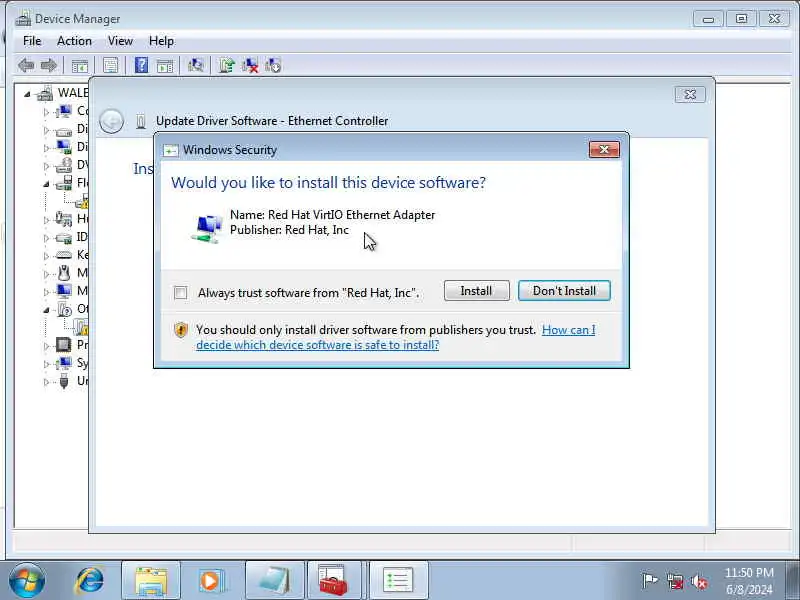Image resolution: width=800 pixels, height=600 pixels.
Task: Click the DVD/CD-ROM drives icon in tree
Action: (x=64, y=165)
